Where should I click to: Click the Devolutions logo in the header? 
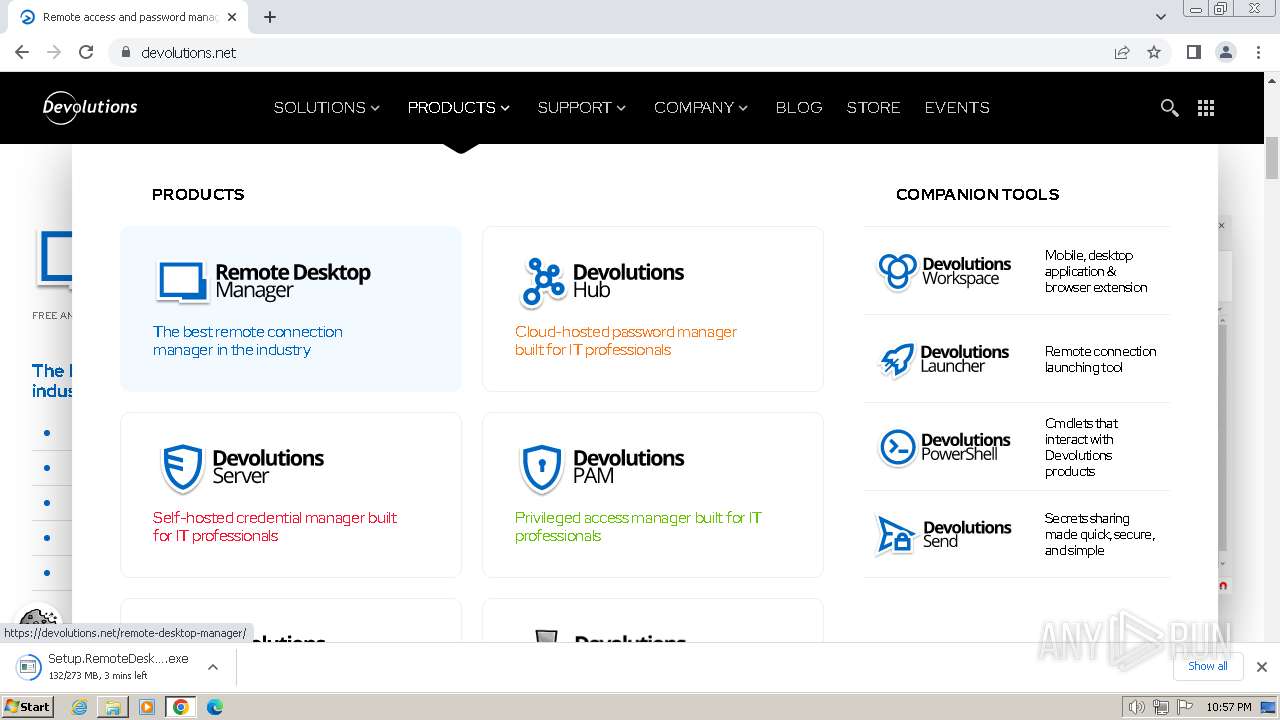90,107
